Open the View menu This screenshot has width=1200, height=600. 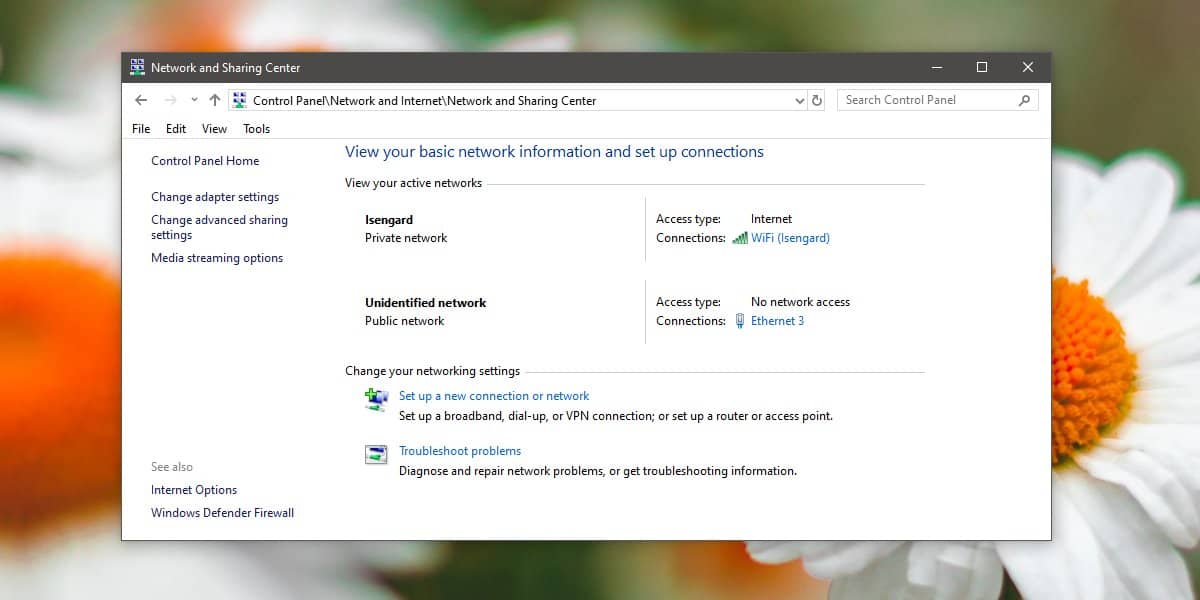(214, 129)
